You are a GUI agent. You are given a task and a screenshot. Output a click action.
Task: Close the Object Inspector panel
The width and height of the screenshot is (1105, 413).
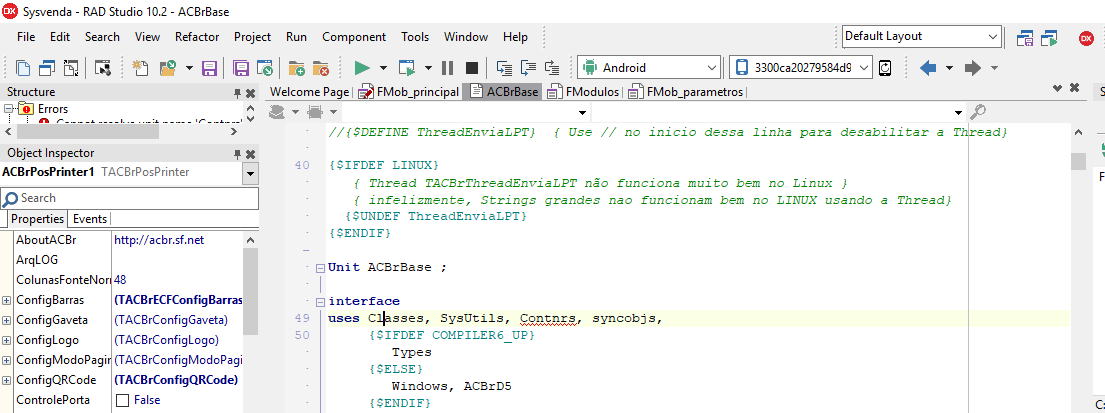coord(250,154)
